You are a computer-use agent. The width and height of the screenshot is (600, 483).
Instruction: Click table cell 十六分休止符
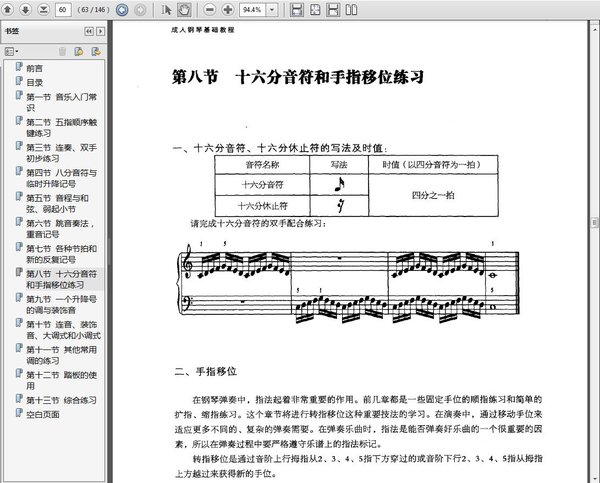tap(262, 206)
